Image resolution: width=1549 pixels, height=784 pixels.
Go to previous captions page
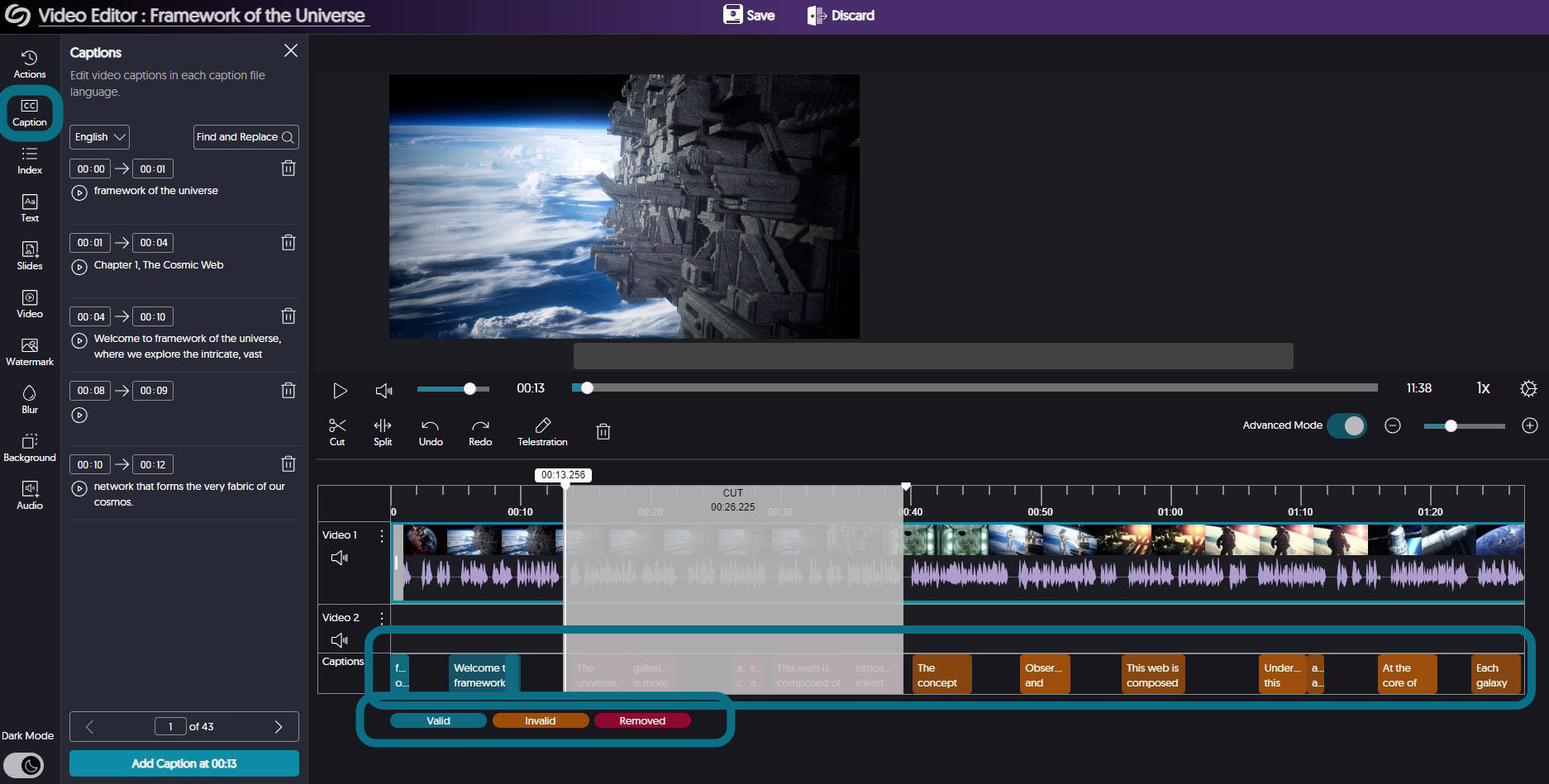(x=89, y=727)
